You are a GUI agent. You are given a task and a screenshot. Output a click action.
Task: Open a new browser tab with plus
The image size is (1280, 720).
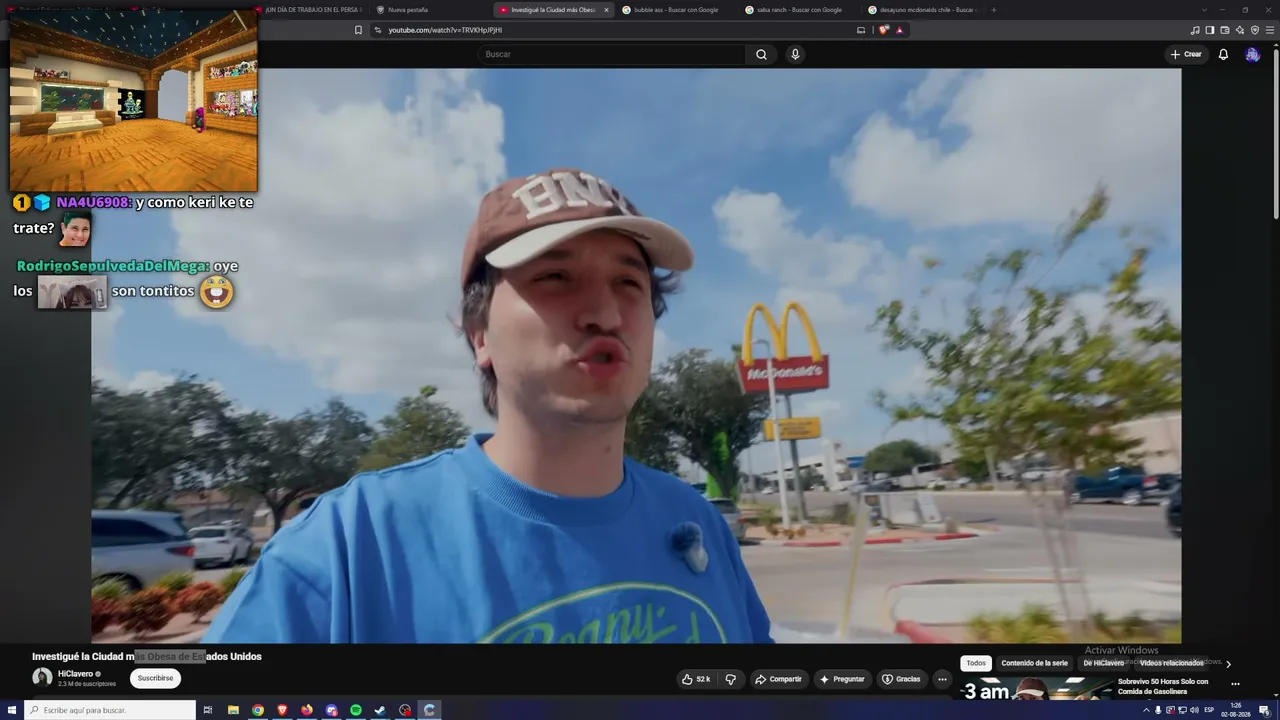[x=993, y=10]
